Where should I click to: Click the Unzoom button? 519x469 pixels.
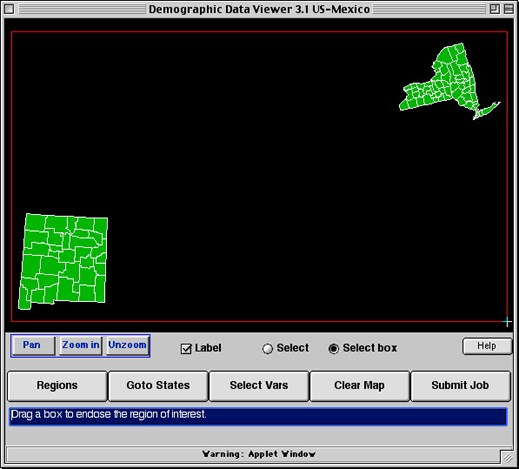click(x=128, y=345)
